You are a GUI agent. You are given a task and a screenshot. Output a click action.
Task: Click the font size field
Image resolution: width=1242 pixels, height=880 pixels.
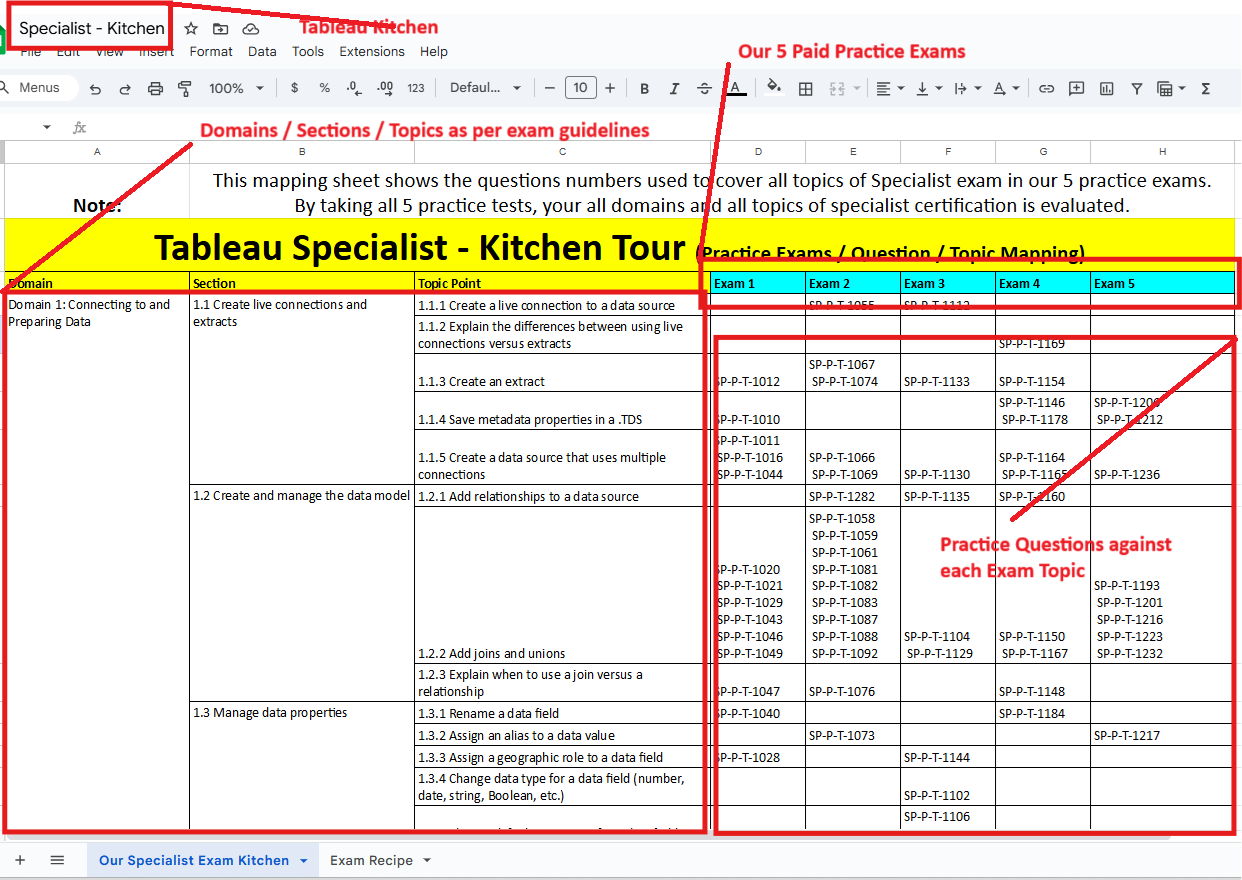tap(580, 88)
